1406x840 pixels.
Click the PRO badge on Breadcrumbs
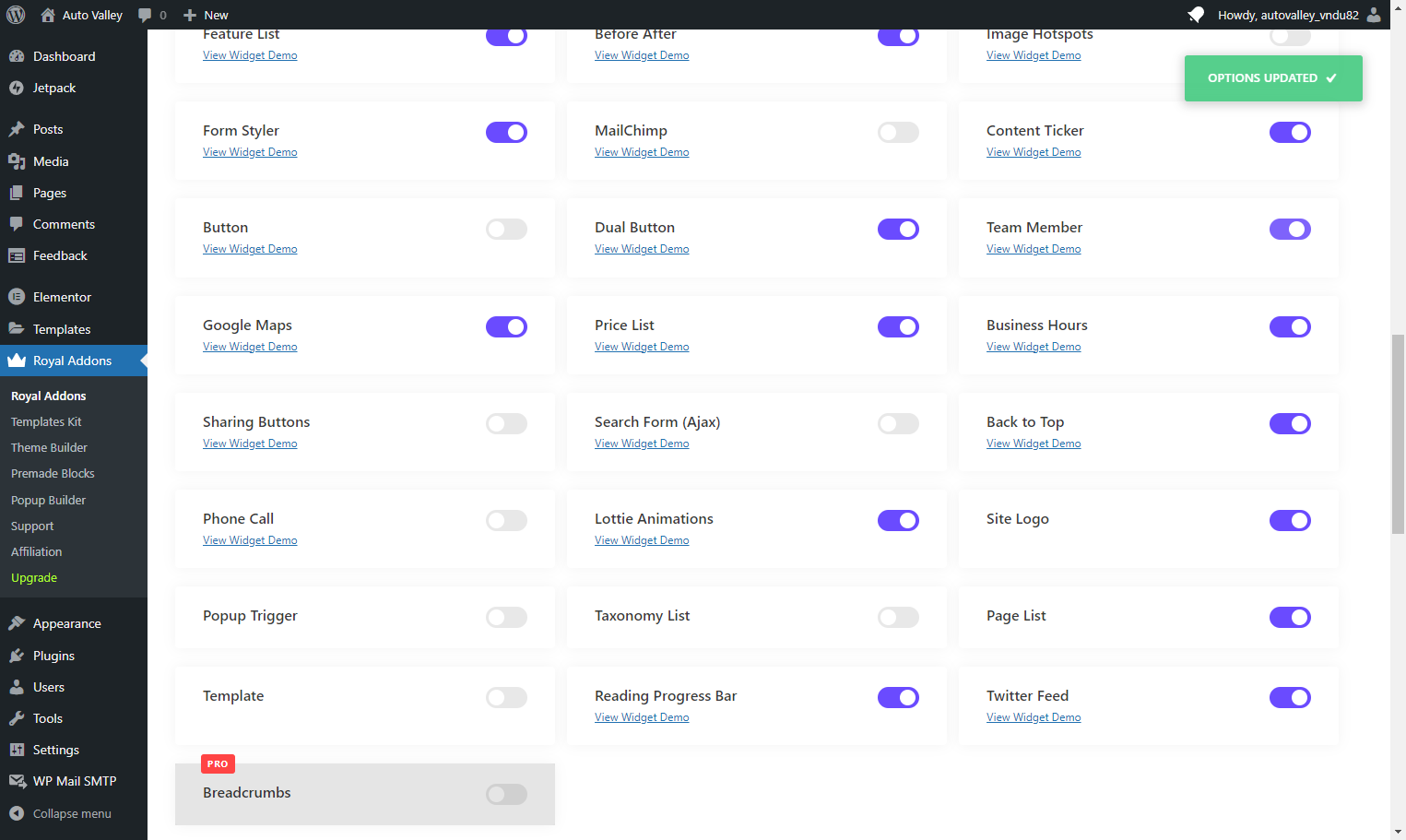click(x=218, y=763)
